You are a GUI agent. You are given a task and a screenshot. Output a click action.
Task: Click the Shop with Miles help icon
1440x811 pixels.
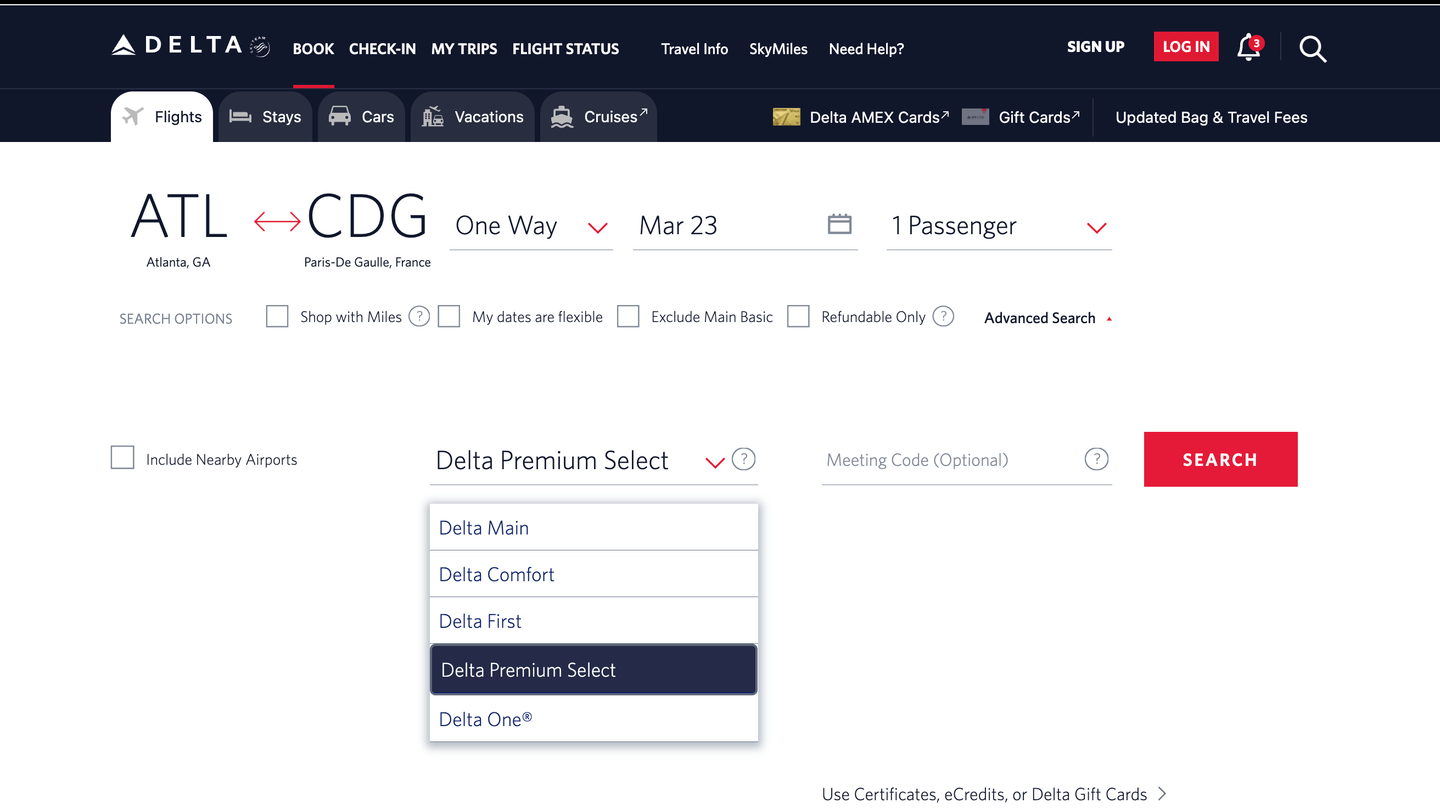[x=419, y=316]
